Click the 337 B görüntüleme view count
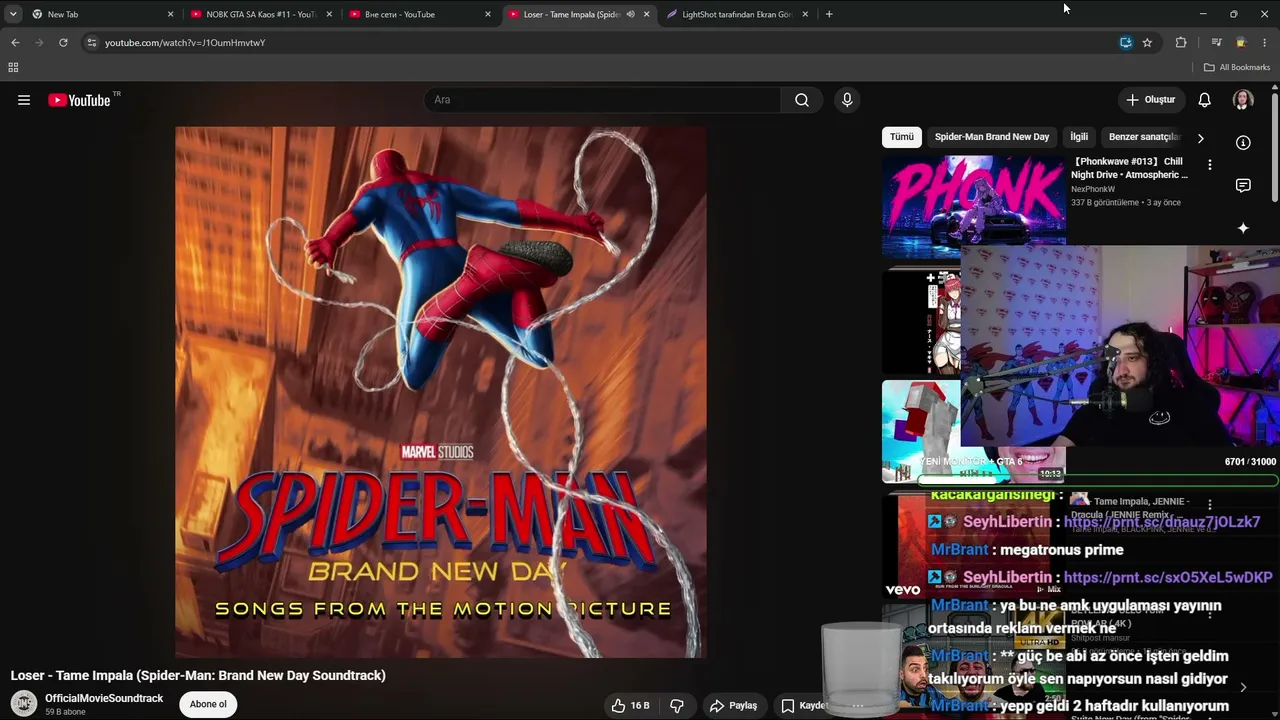1280x720 pixels. pyautogui.click(x=1105, y=202)
